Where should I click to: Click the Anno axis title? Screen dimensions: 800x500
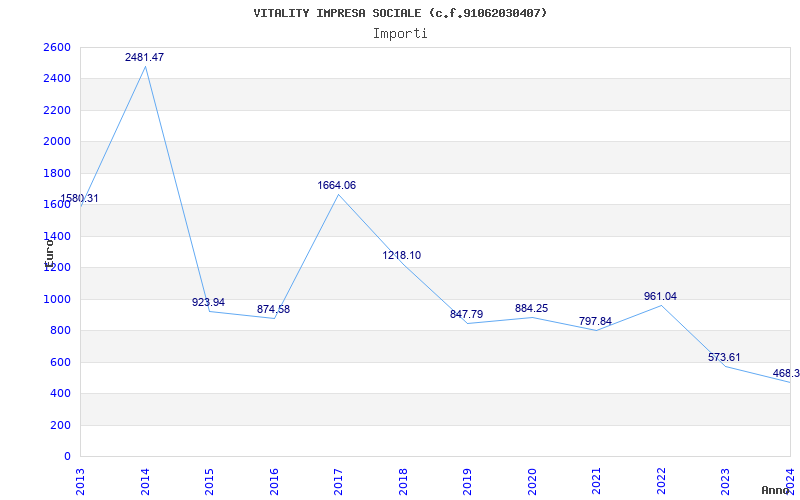776,490
